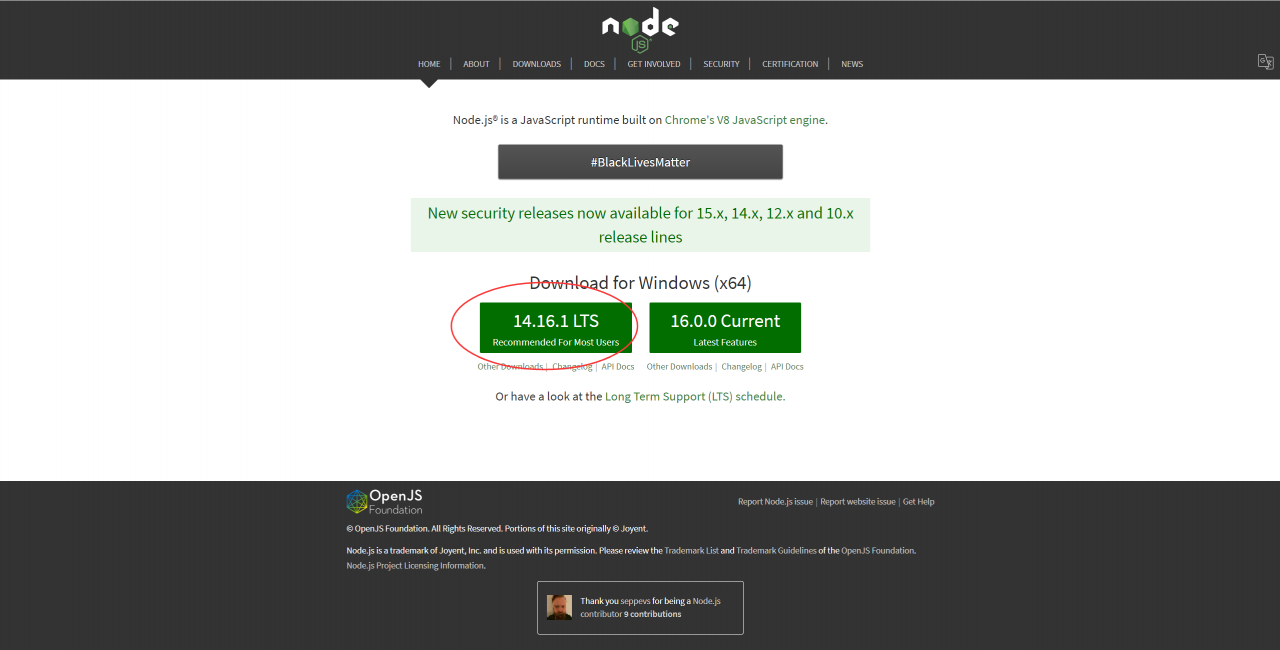Click the '9 contributions' text
1280x650 pixels.
click(x=652, y=614)
